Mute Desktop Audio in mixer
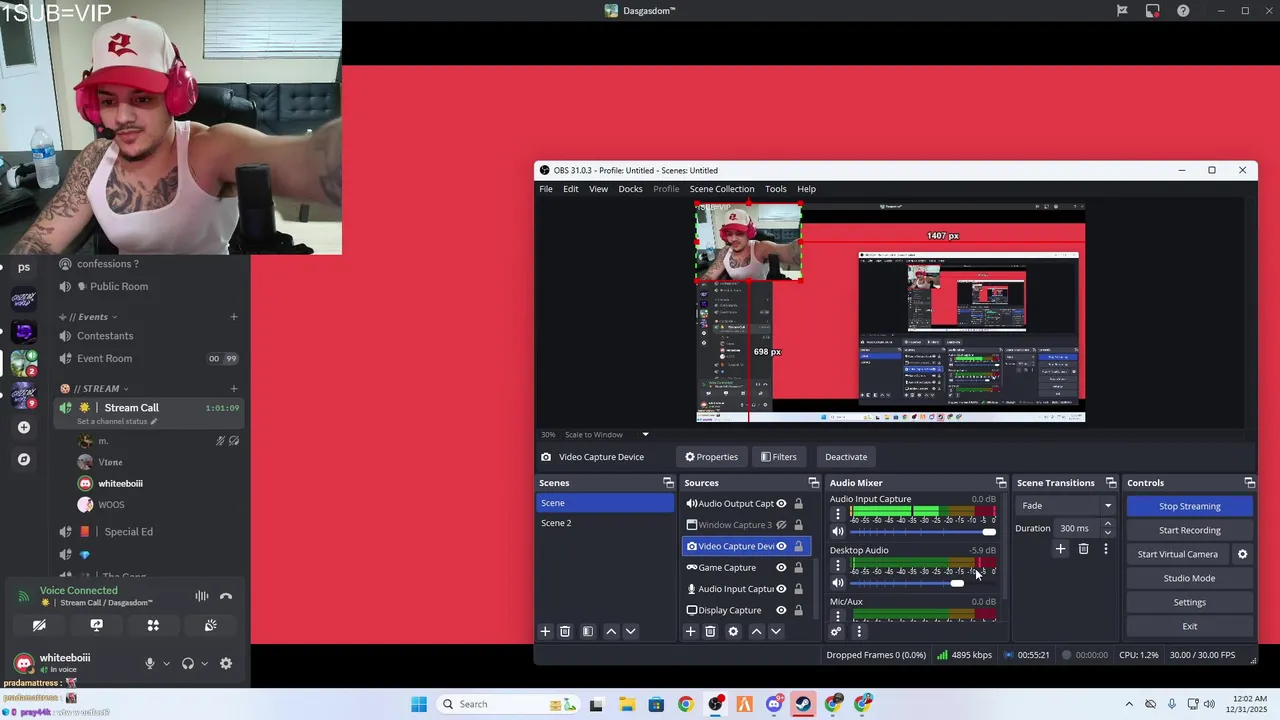The height and width of the screenshot is (720, 1280). 838,583
